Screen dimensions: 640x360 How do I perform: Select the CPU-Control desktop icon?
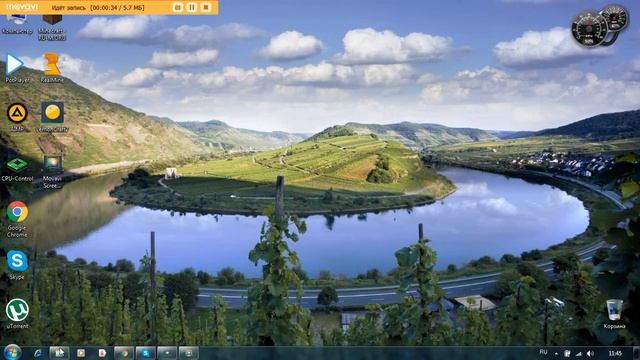(17, 169)
